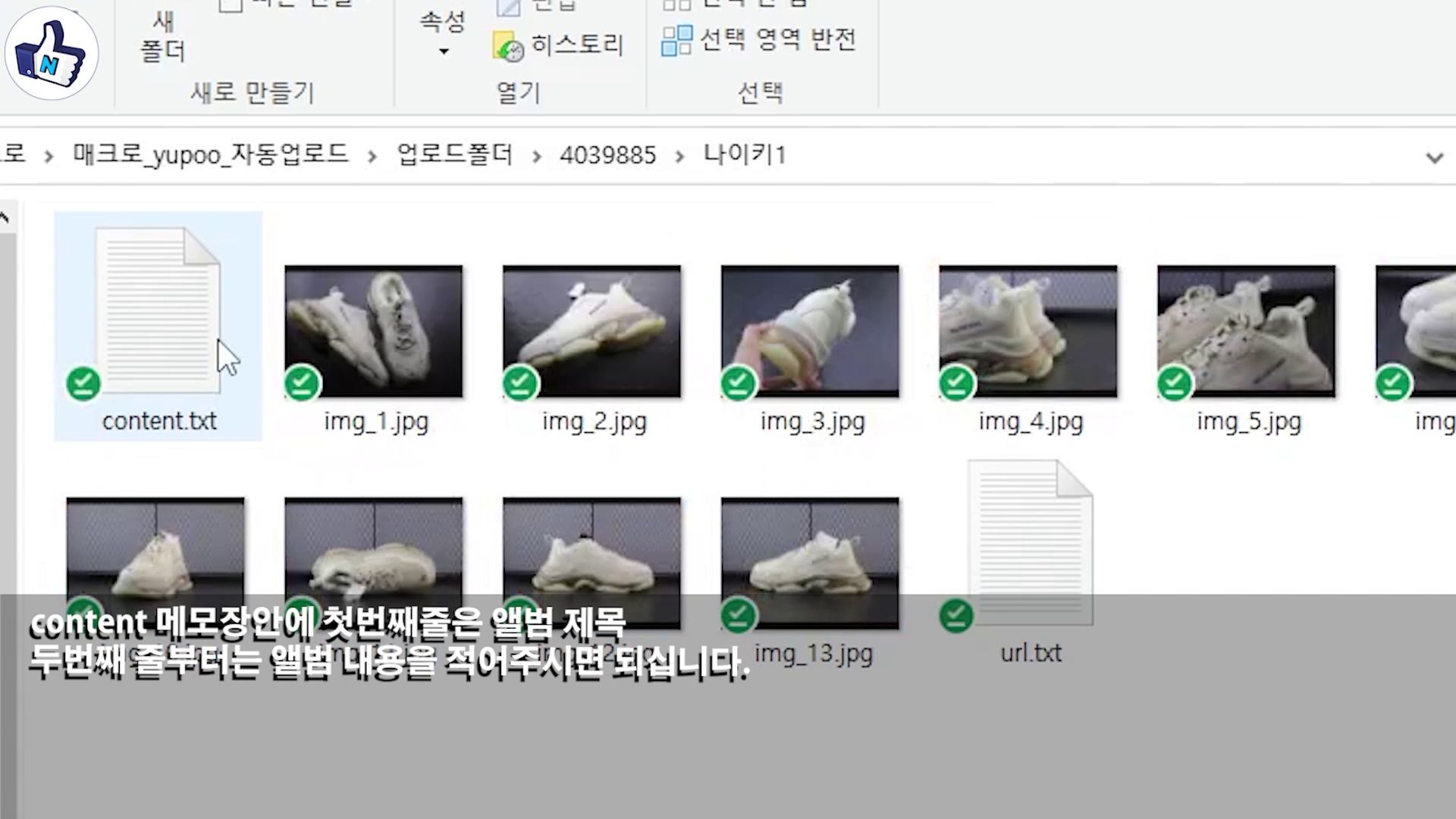Go to 4039885 folder breadcrumb
The width and height of the screenshot is (1456, 819).
607,155
